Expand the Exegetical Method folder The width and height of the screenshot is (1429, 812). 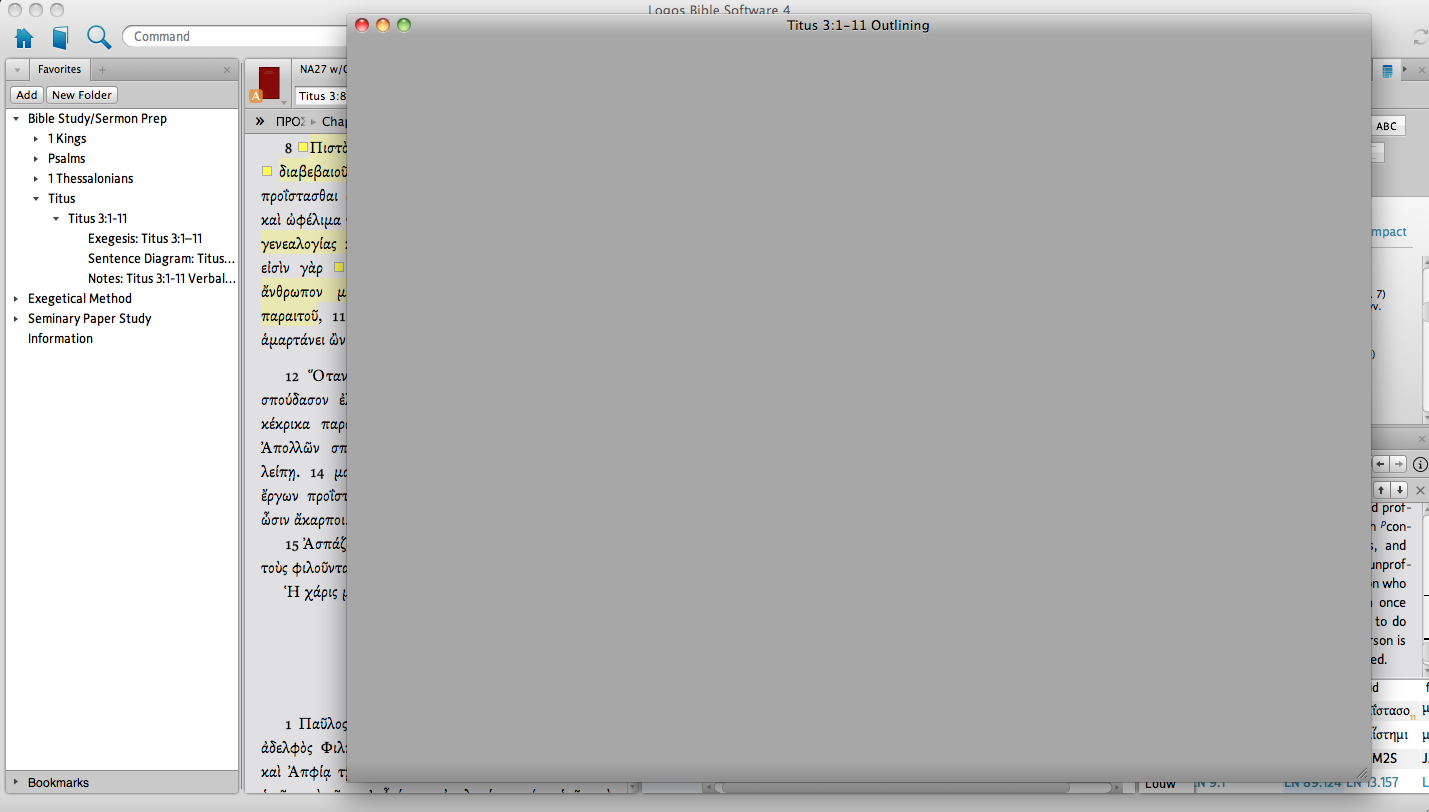tap(16, 298)
